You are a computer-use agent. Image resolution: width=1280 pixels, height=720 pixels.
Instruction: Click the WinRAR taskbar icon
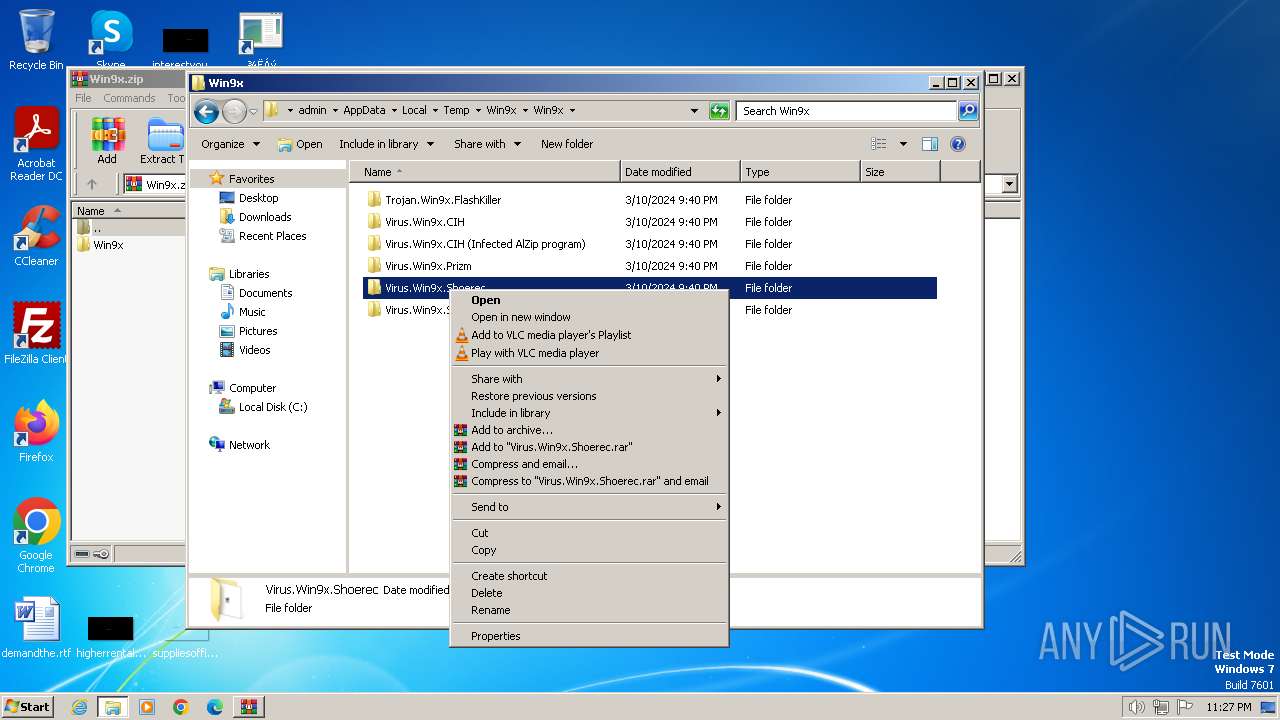(249, 707)
